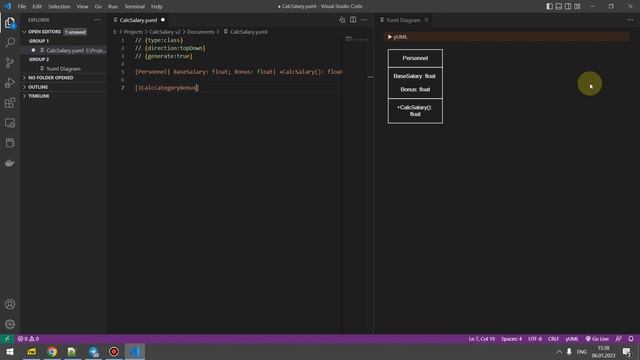The height and width of the screenshot is (360, 640).
Task: Open the Edit menu
Action: [x=37, y=6]
